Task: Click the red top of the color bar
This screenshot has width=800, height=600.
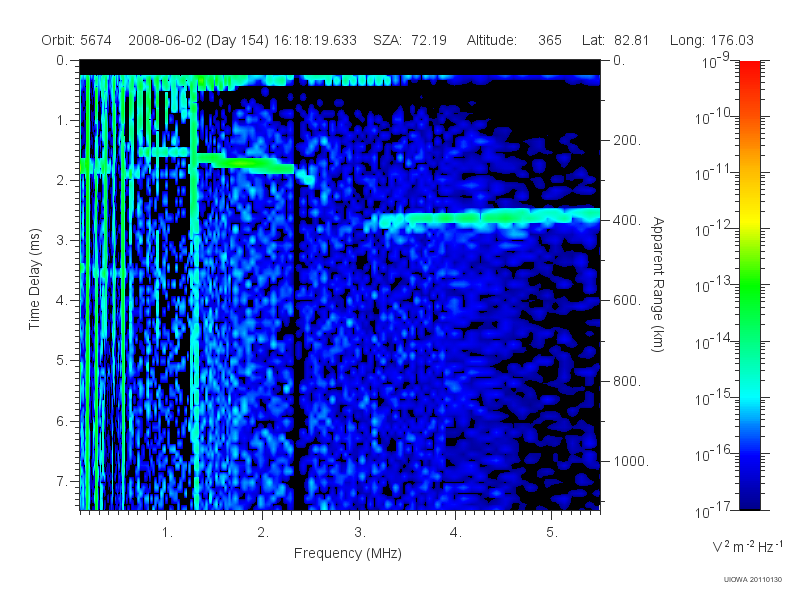Action: 749,71
